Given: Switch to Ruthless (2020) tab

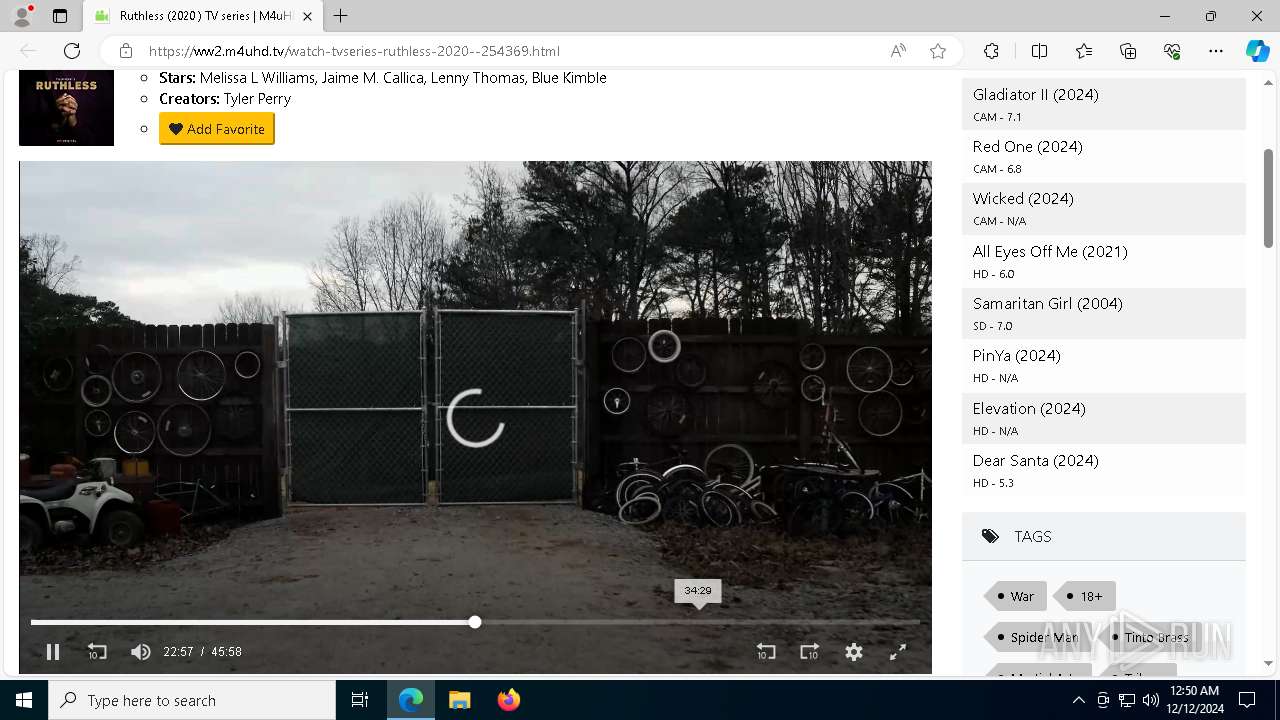Looking at the screenshot, I should pyautogui.click(x=203, y=16).
